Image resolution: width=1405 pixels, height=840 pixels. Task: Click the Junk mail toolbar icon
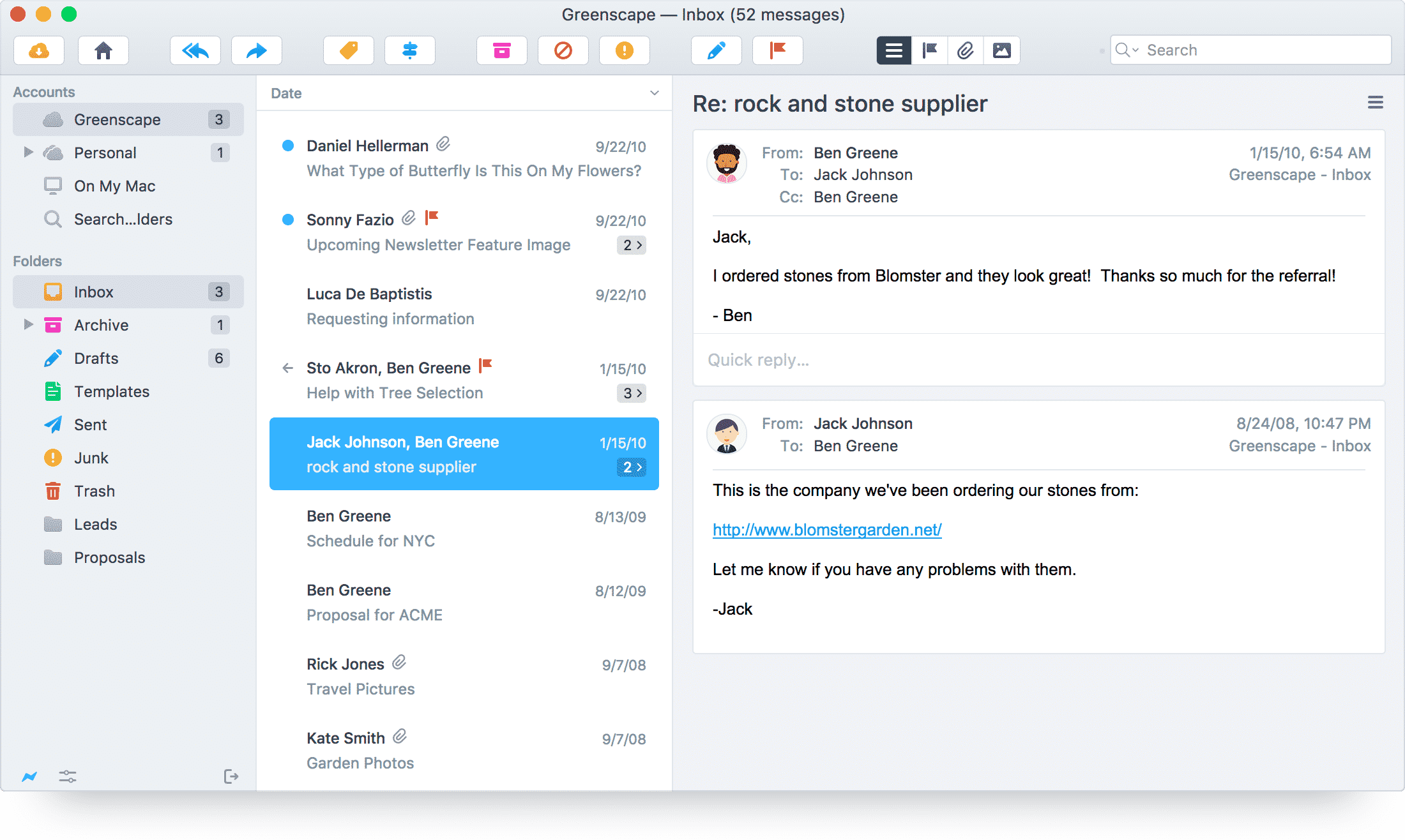coord(625,50)
